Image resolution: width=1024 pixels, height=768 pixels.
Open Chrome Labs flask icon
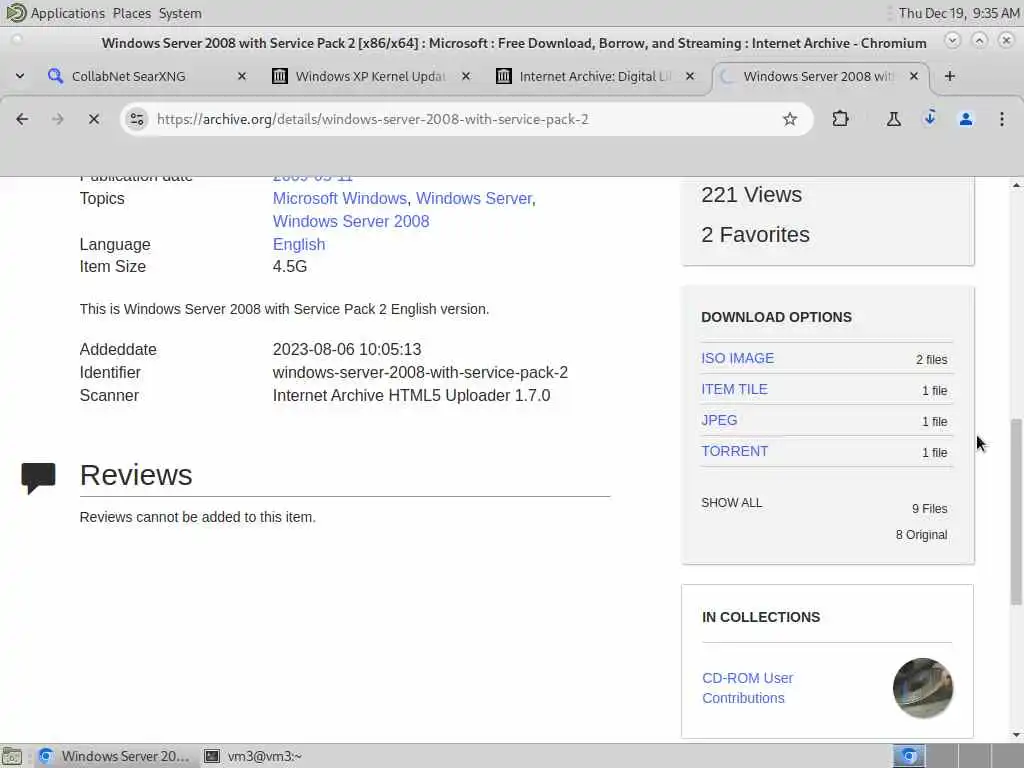coord(893,119)
